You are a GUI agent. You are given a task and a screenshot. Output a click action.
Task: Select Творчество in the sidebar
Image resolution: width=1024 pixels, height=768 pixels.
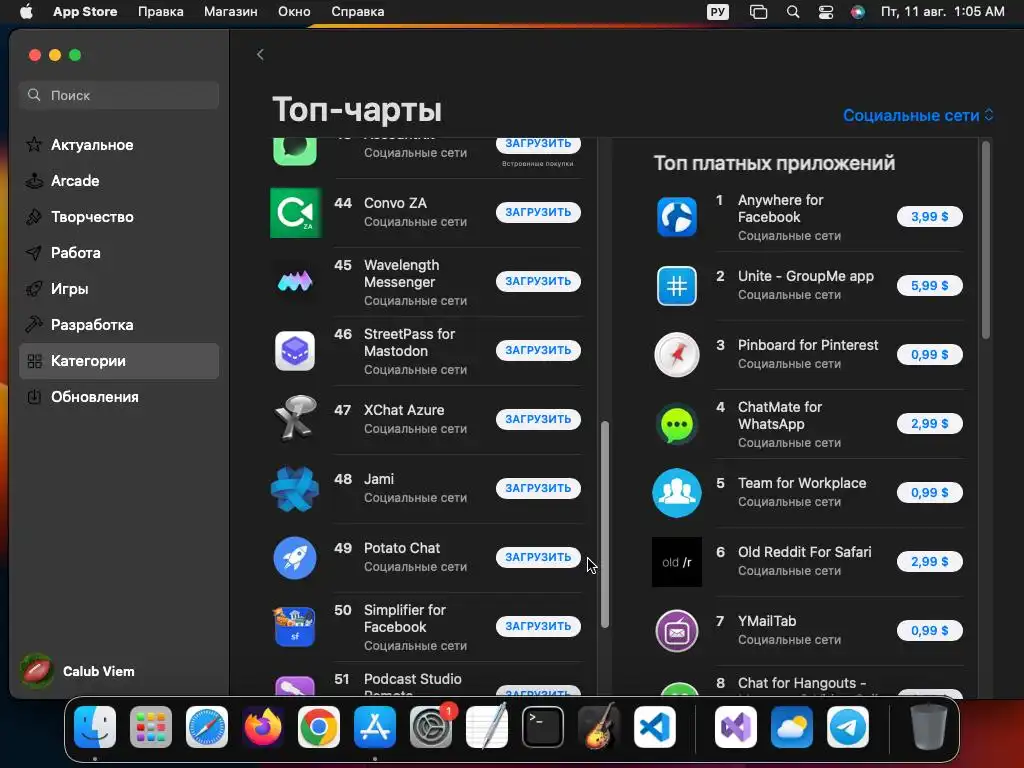[x=119, y=217]
